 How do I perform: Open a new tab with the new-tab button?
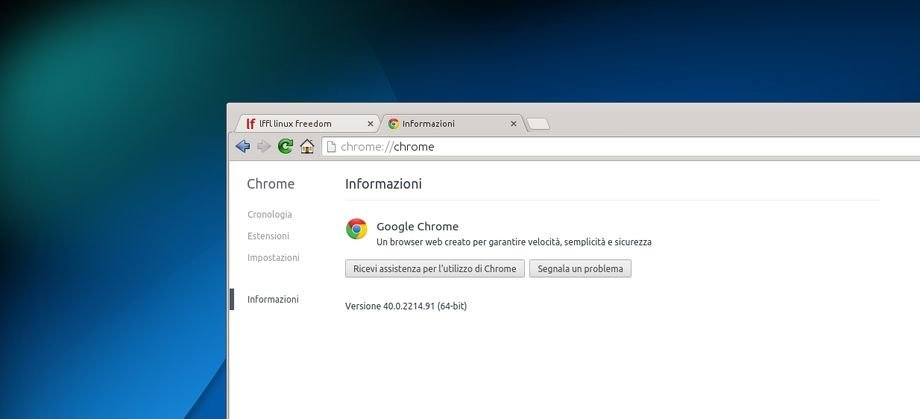(x=538, y=124)
